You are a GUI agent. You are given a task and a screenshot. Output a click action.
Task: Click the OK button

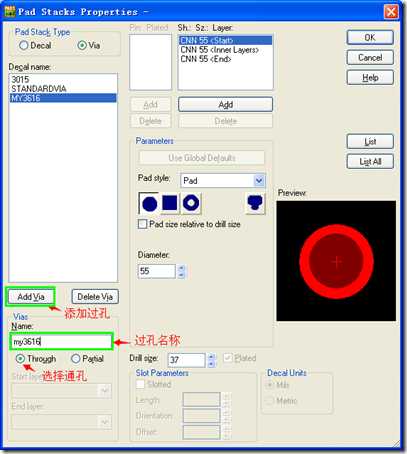pyautogui.click(x=370, y=38)
